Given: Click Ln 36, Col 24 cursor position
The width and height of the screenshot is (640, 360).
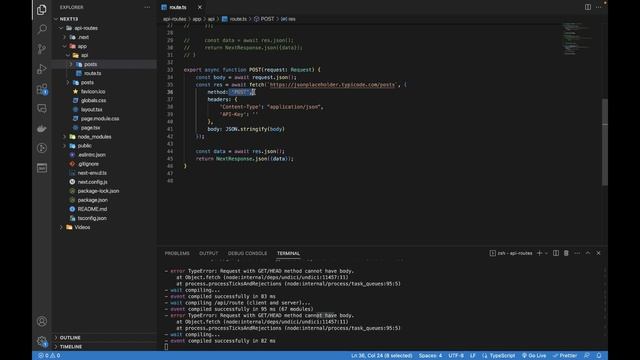Looking at the screenshot, I should [382, 356].
